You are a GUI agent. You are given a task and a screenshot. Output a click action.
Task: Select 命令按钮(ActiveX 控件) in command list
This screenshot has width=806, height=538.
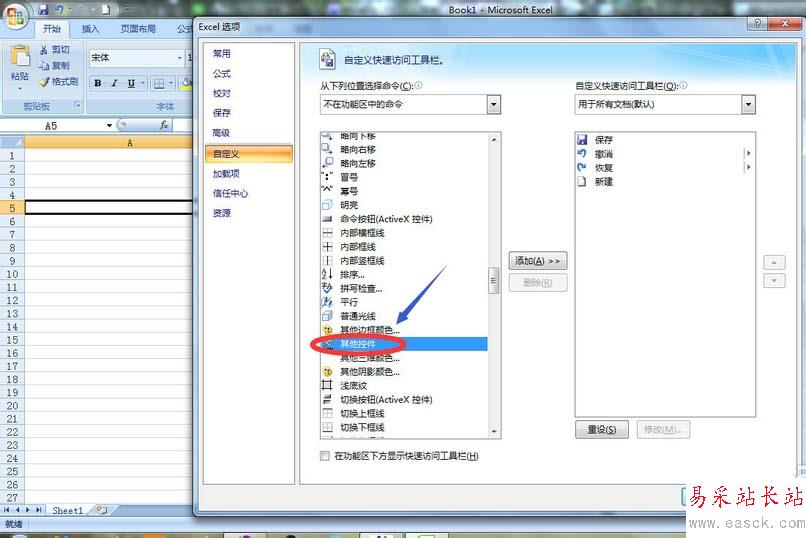click(404, 219)
